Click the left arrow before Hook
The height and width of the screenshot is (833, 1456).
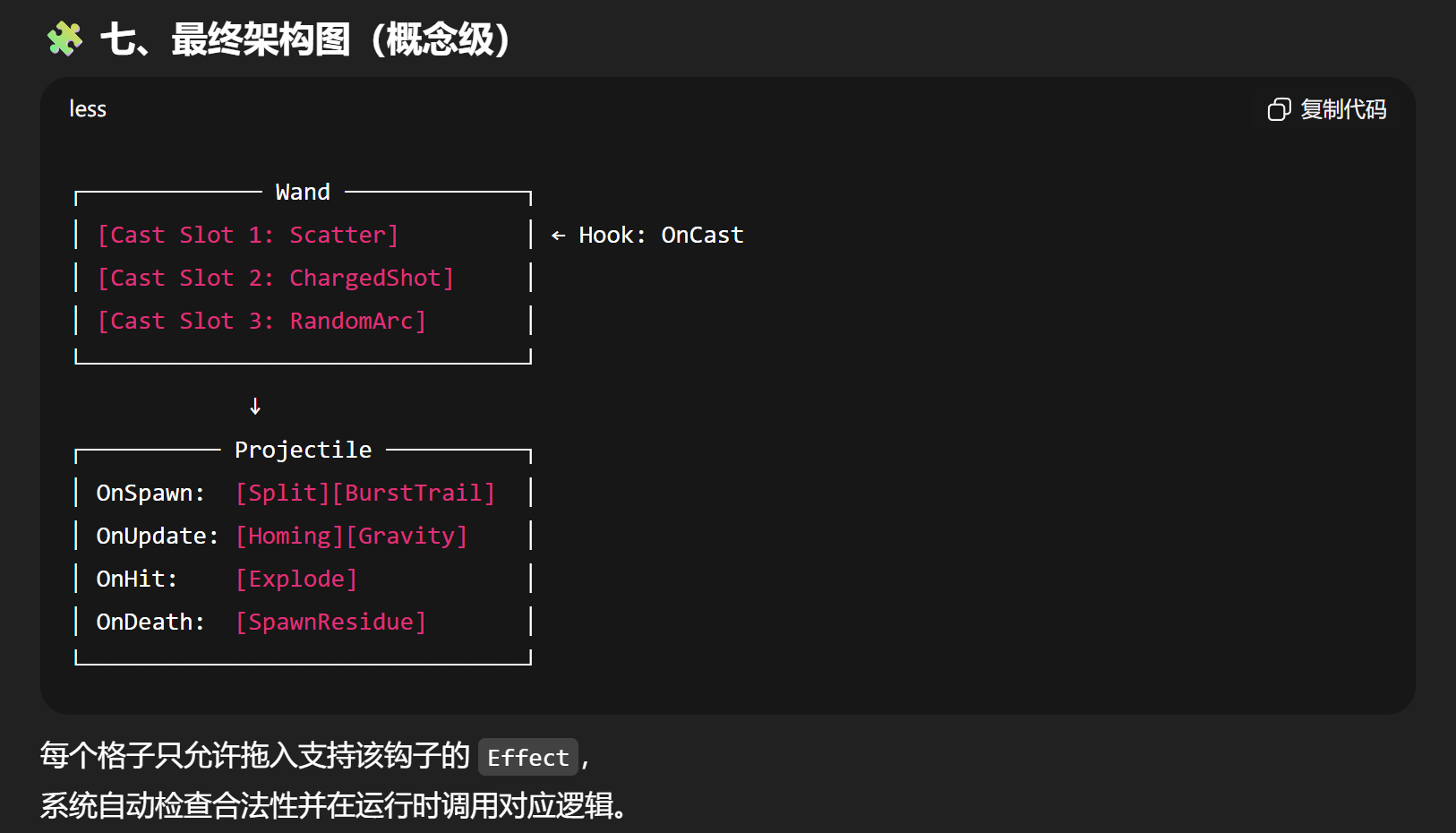coord(558,236)
